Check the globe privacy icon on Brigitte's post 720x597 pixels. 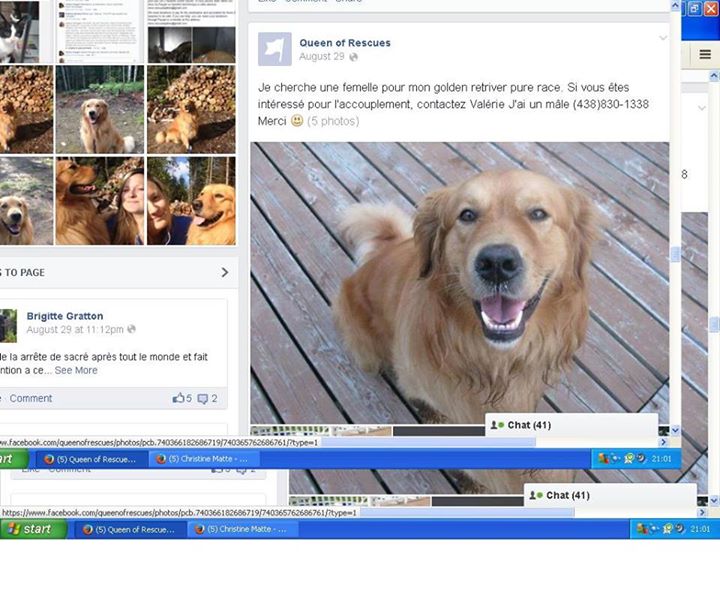(x=131, y=329)
